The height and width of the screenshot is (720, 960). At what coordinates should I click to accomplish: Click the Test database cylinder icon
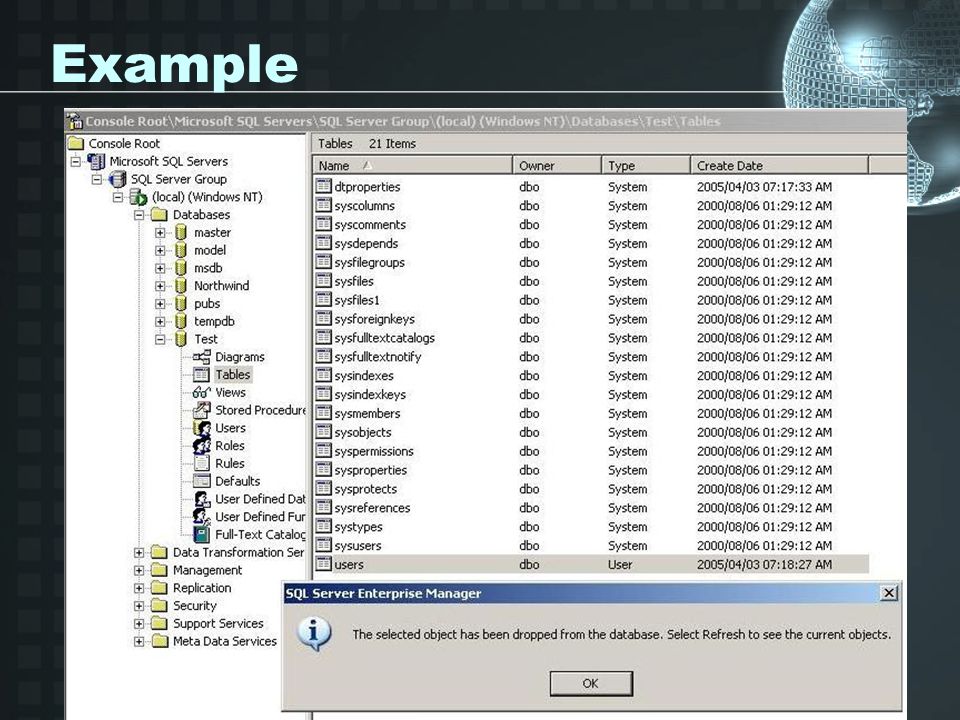coord(181,339)
